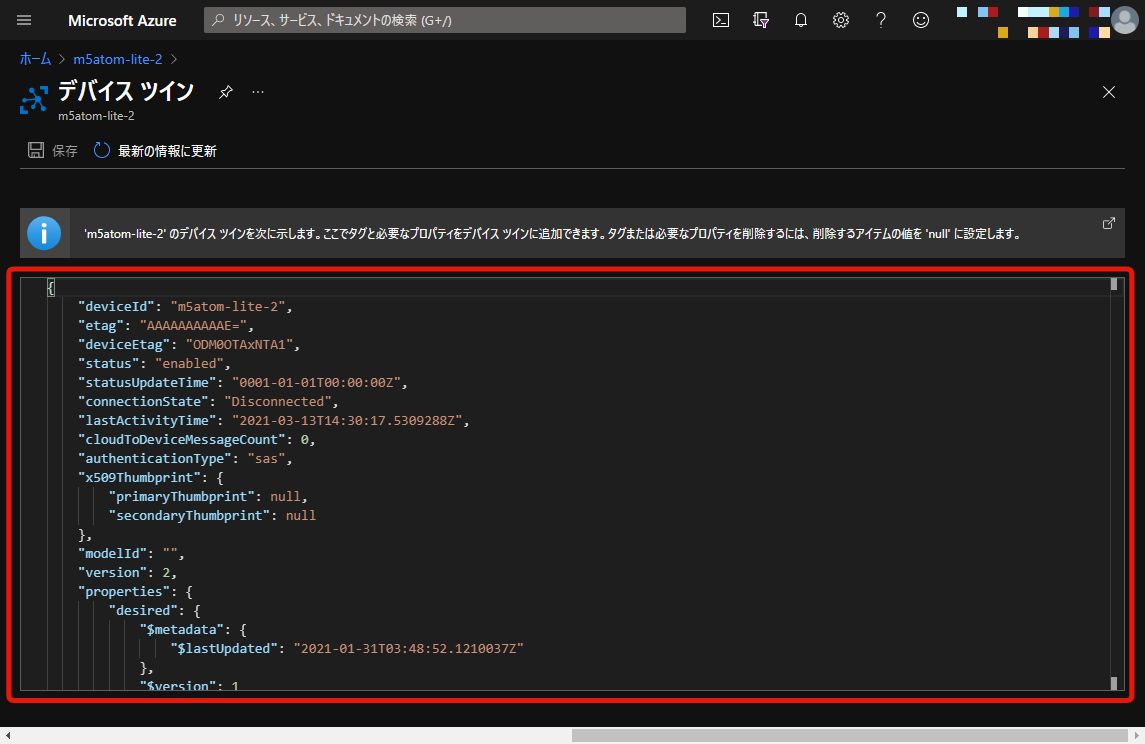
Task: Click the Device Twin title icon
Action: click(x=34, y=100)
